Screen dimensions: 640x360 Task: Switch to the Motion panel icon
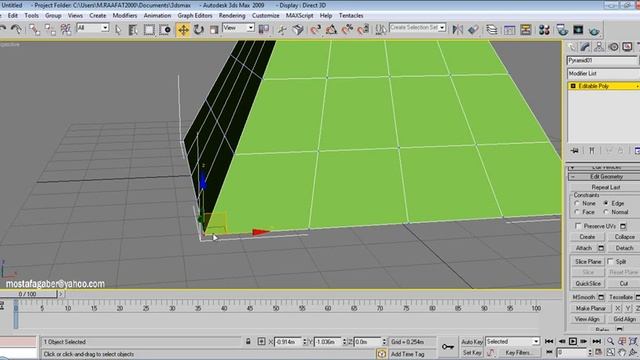[613, 47]
